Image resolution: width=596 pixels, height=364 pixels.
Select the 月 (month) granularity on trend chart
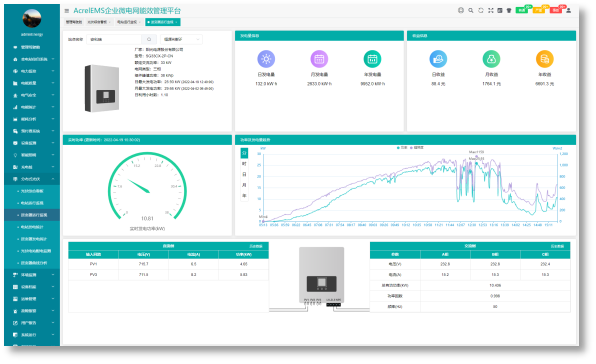pyautogui.click(x=244, y=185)
